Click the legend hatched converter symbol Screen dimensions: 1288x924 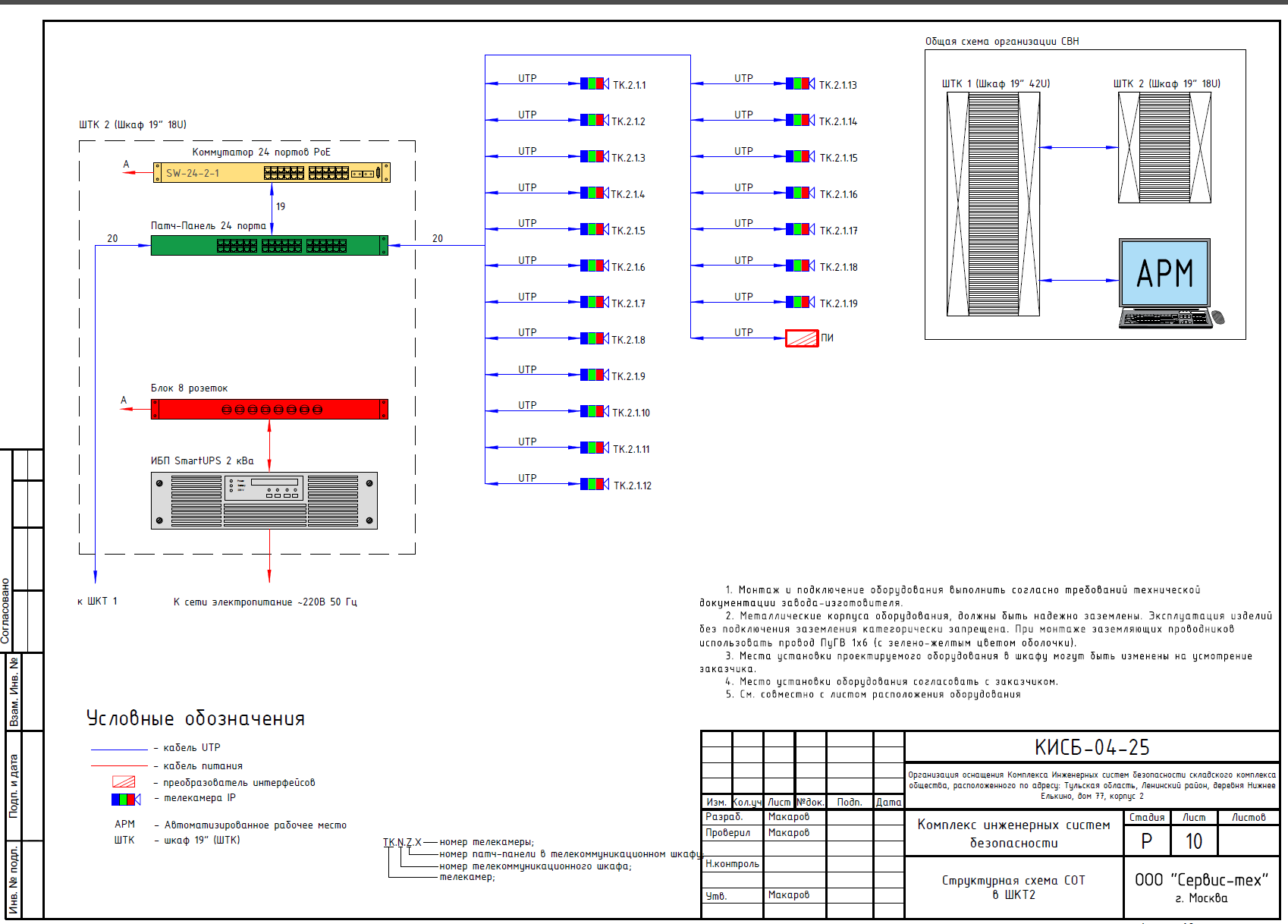124,781
